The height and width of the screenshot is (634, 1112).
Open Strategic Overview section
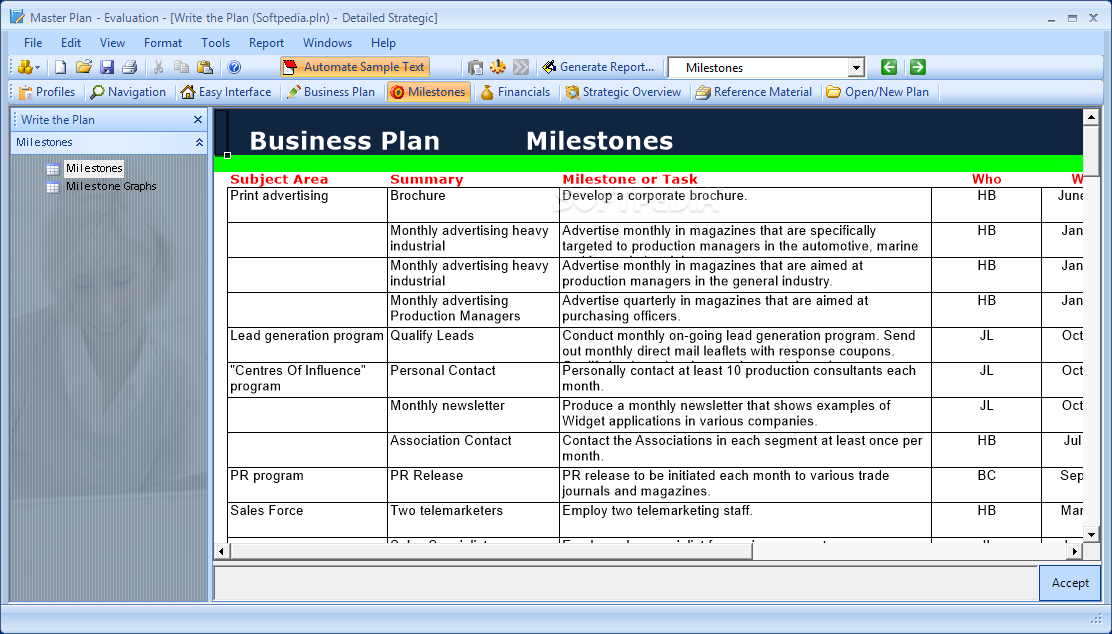pyautogui.click(x=623, y=92)
